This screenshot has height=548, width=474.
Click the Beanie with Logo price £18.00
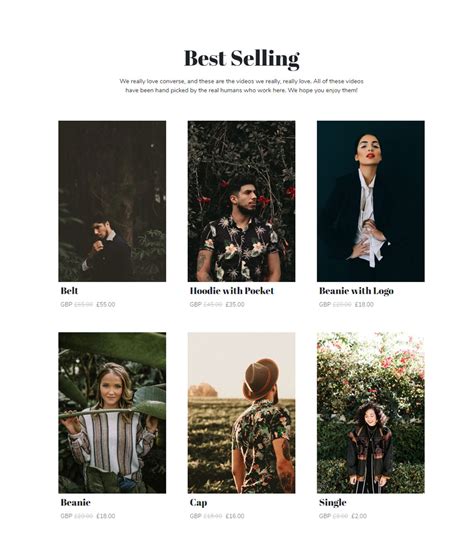point(364,304)
